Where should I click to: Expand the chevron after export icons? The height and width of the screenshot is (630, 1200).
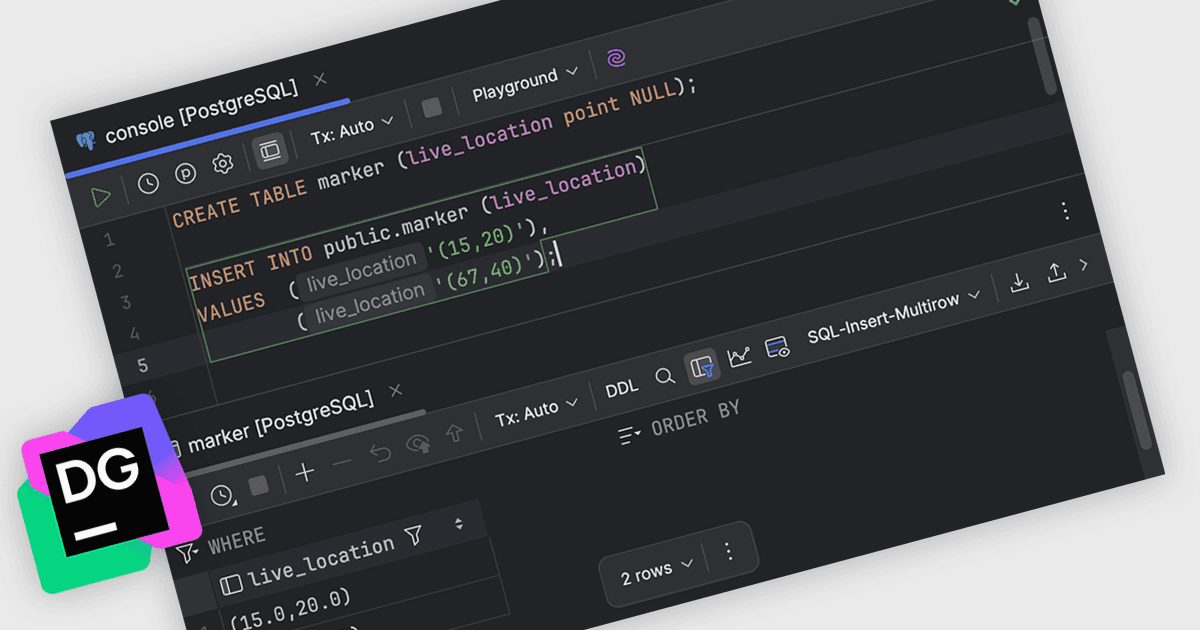coord(1083,265)
